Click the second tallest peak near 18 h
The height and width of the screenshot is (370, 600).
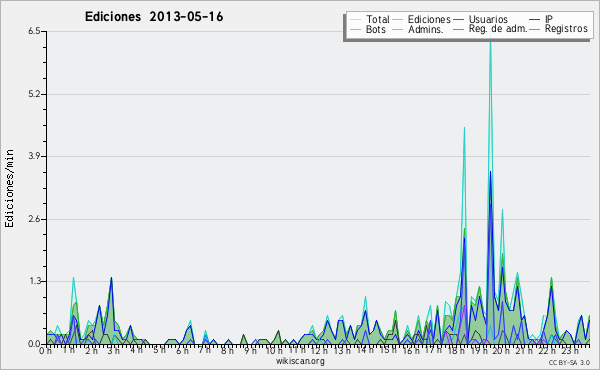click(464, 128)
